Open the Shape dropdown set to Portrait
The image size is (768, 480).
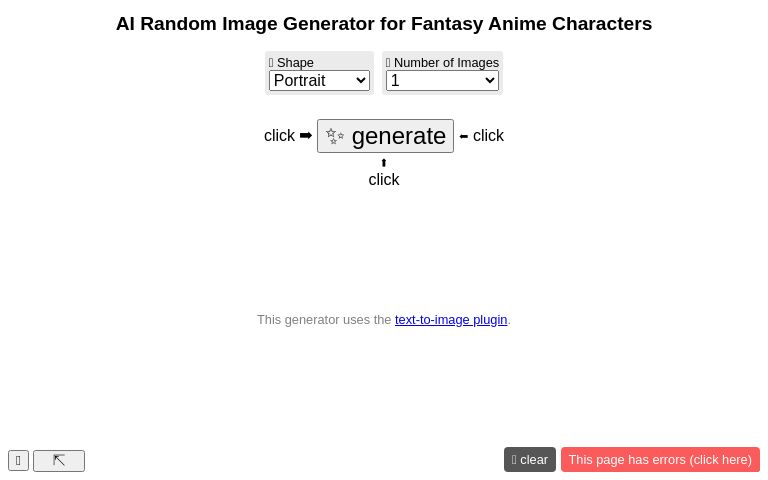pyautogui.click(x=319, y=81)
